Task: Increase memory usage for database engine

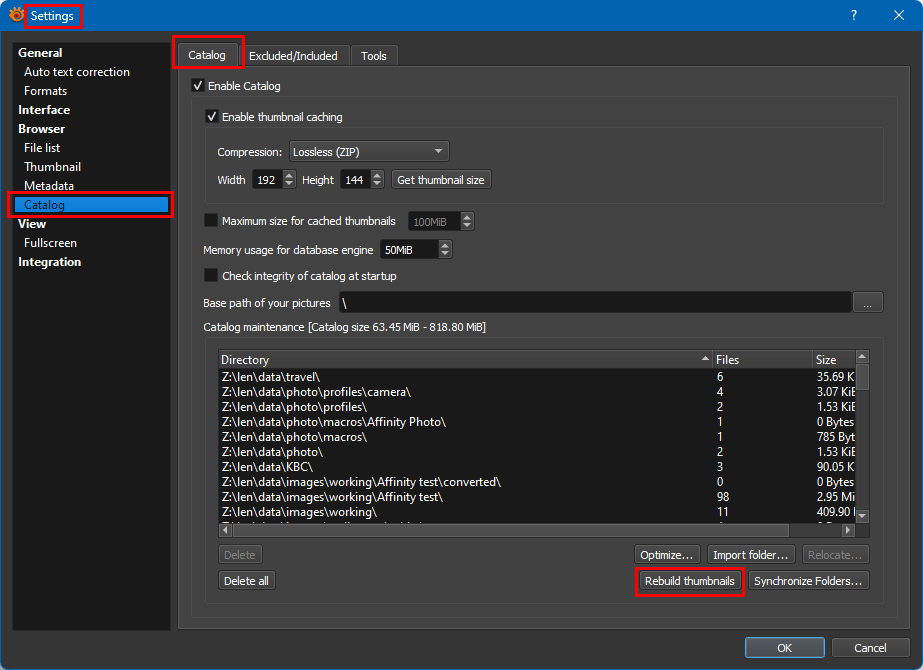Action: click(445, 245)
